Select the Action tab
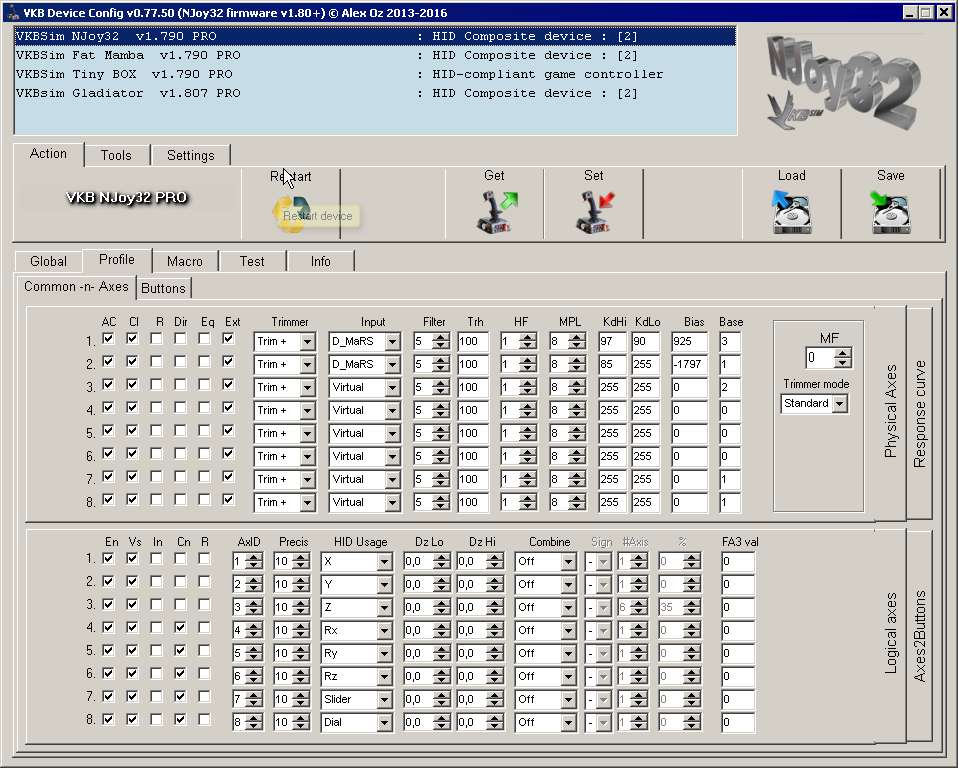This screenshot has width=958, height=768. [48, 154]
